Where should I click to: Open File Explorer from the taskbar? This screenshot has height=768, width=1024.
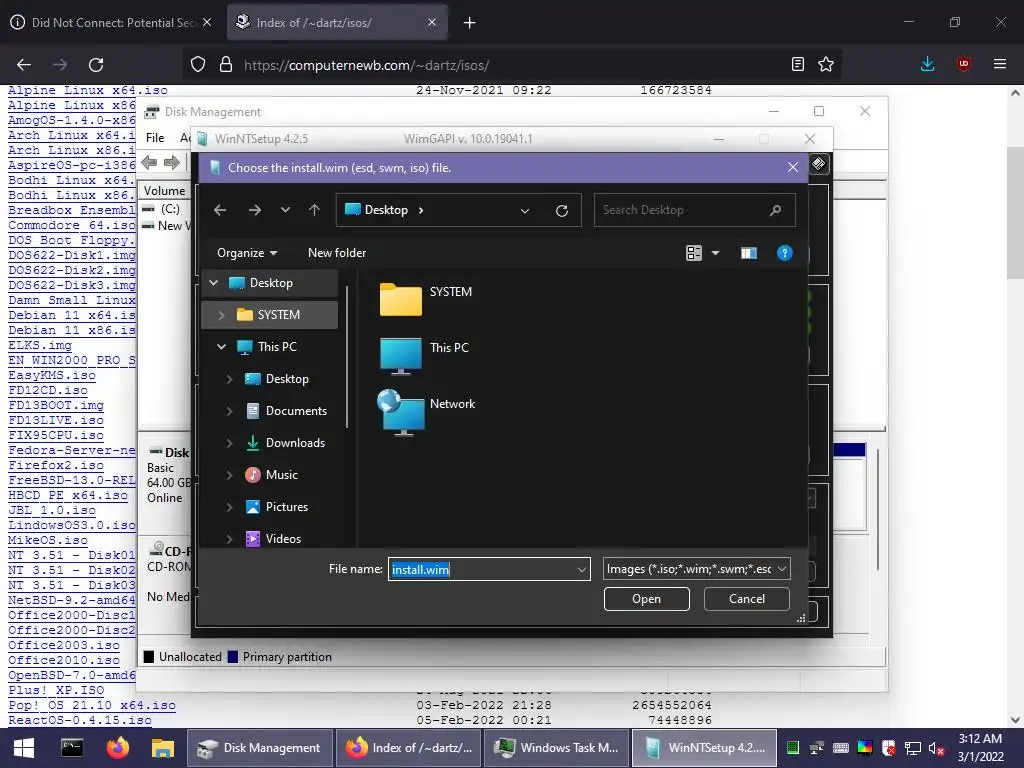coord(163,748)
